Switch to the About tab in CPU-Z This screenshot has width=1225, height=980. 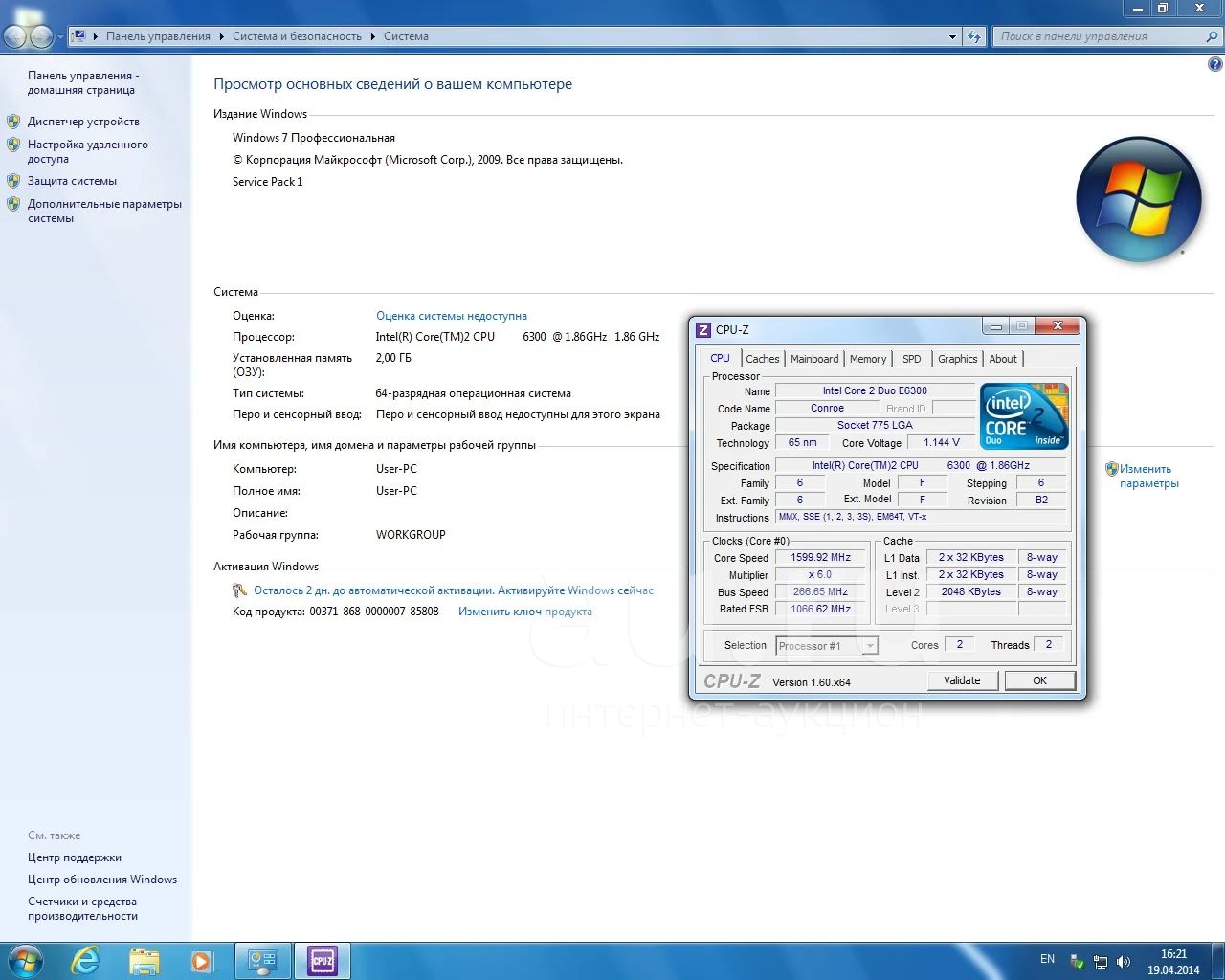tap(1003, 359)
